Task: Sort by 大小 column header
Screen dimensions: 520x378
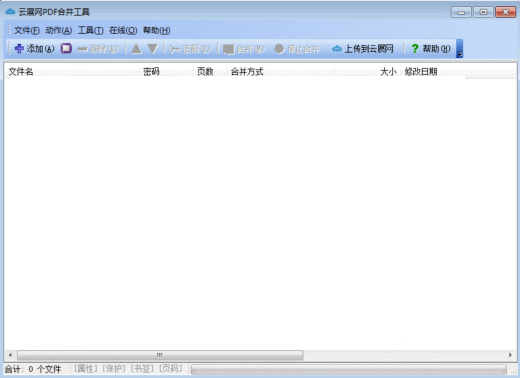Action: 366,71
